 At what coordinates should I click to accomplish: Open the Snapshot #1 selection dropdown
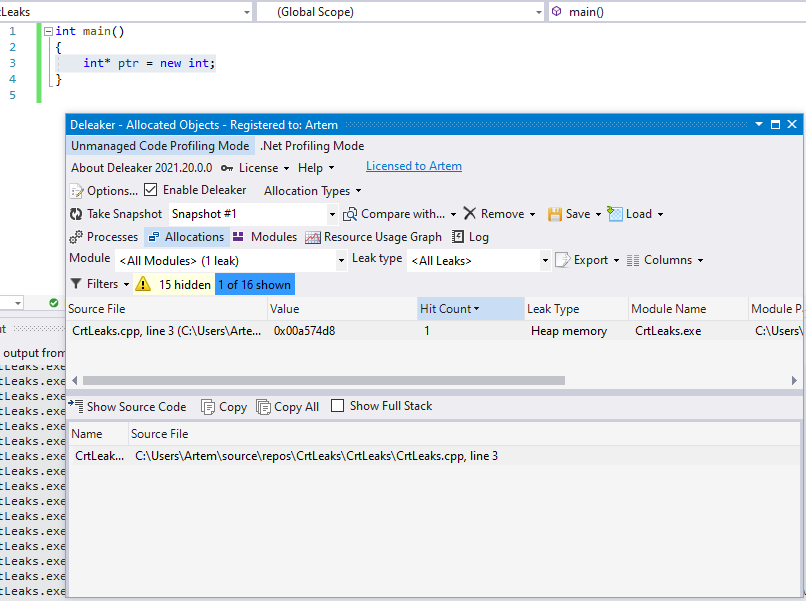pos(332,214)
